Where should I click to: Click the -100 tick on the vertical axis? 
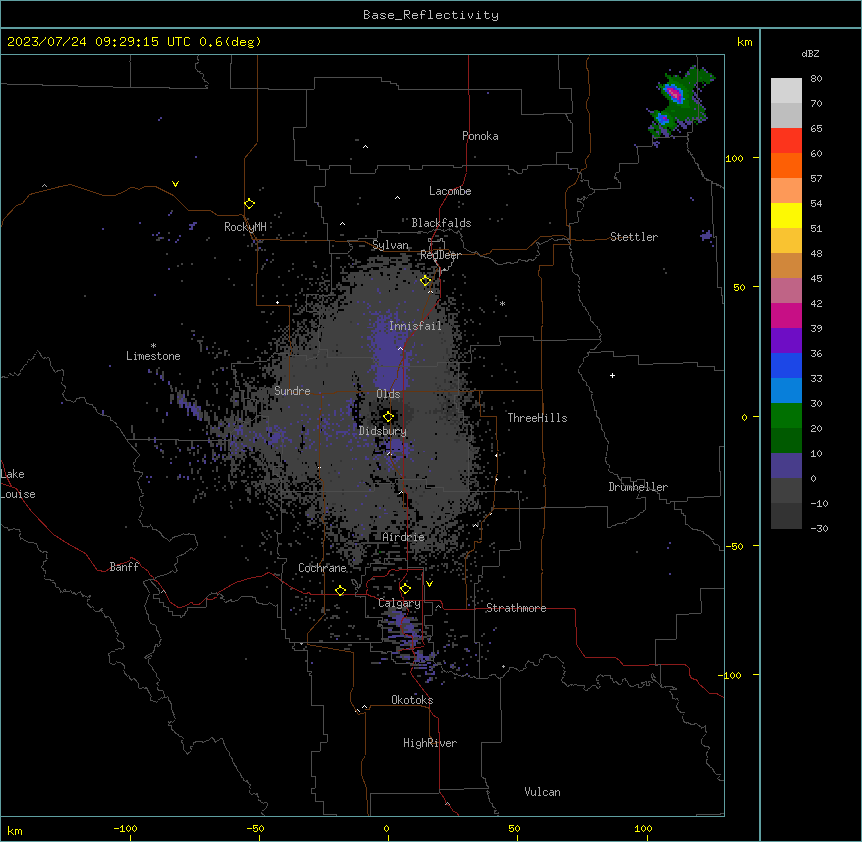(x=731, y=675)
